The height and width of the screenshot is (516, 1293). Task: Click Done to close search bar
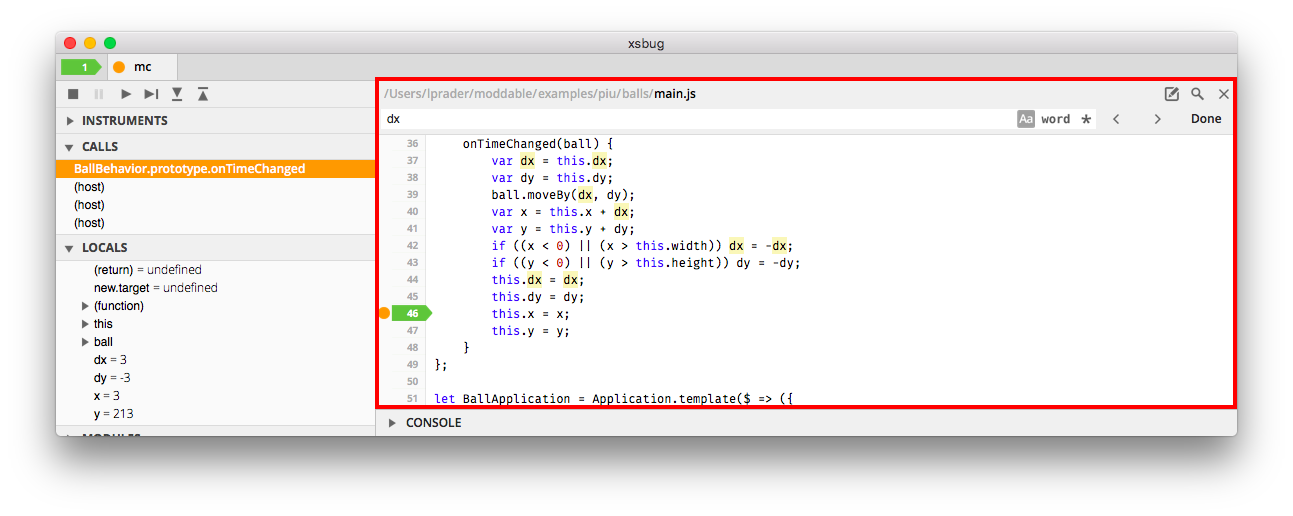(1206, 119)
